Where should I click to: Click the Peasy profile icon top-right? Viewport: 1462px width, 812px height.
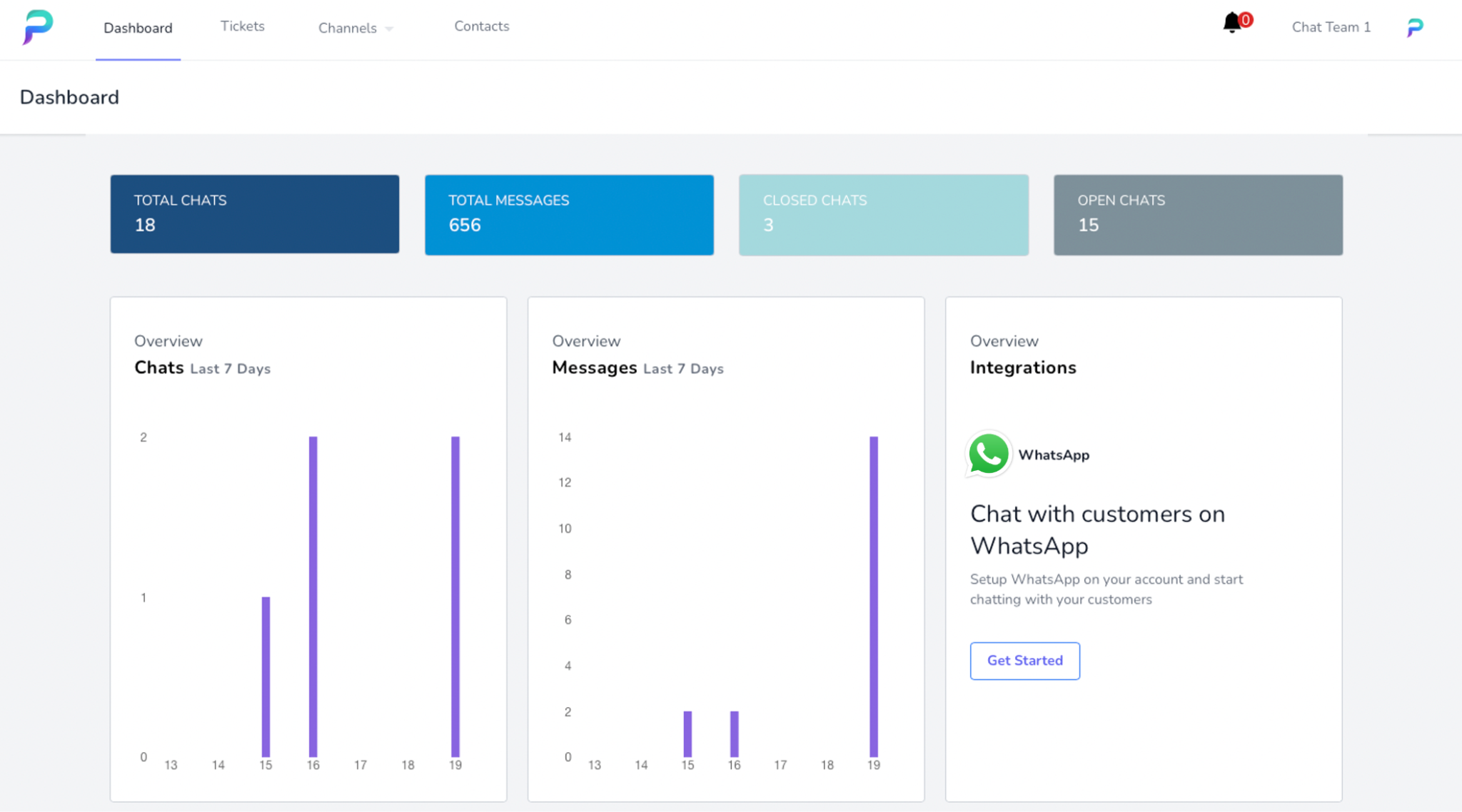(1416, 28)
